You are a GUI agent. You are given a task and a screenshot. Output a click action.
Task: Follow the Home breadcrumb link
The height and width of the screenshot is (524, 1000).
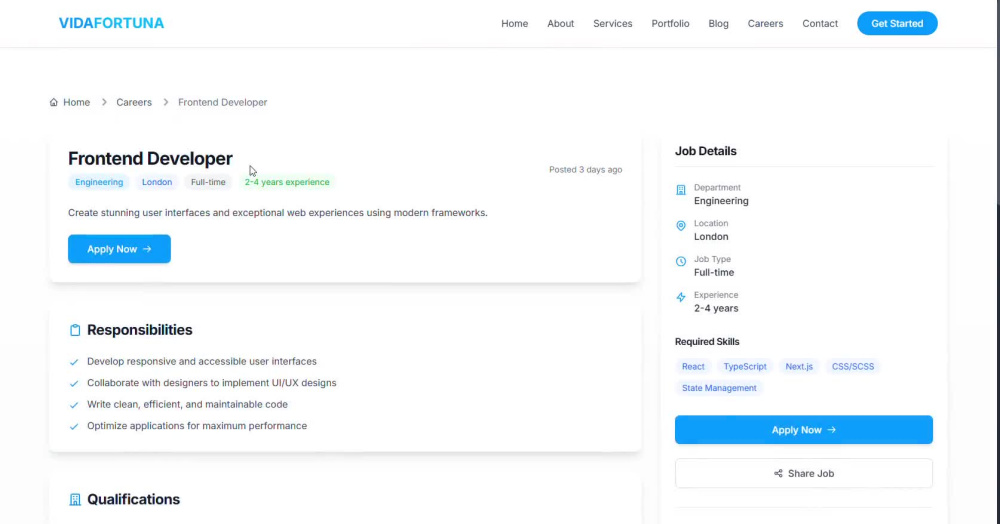(77, 102)
